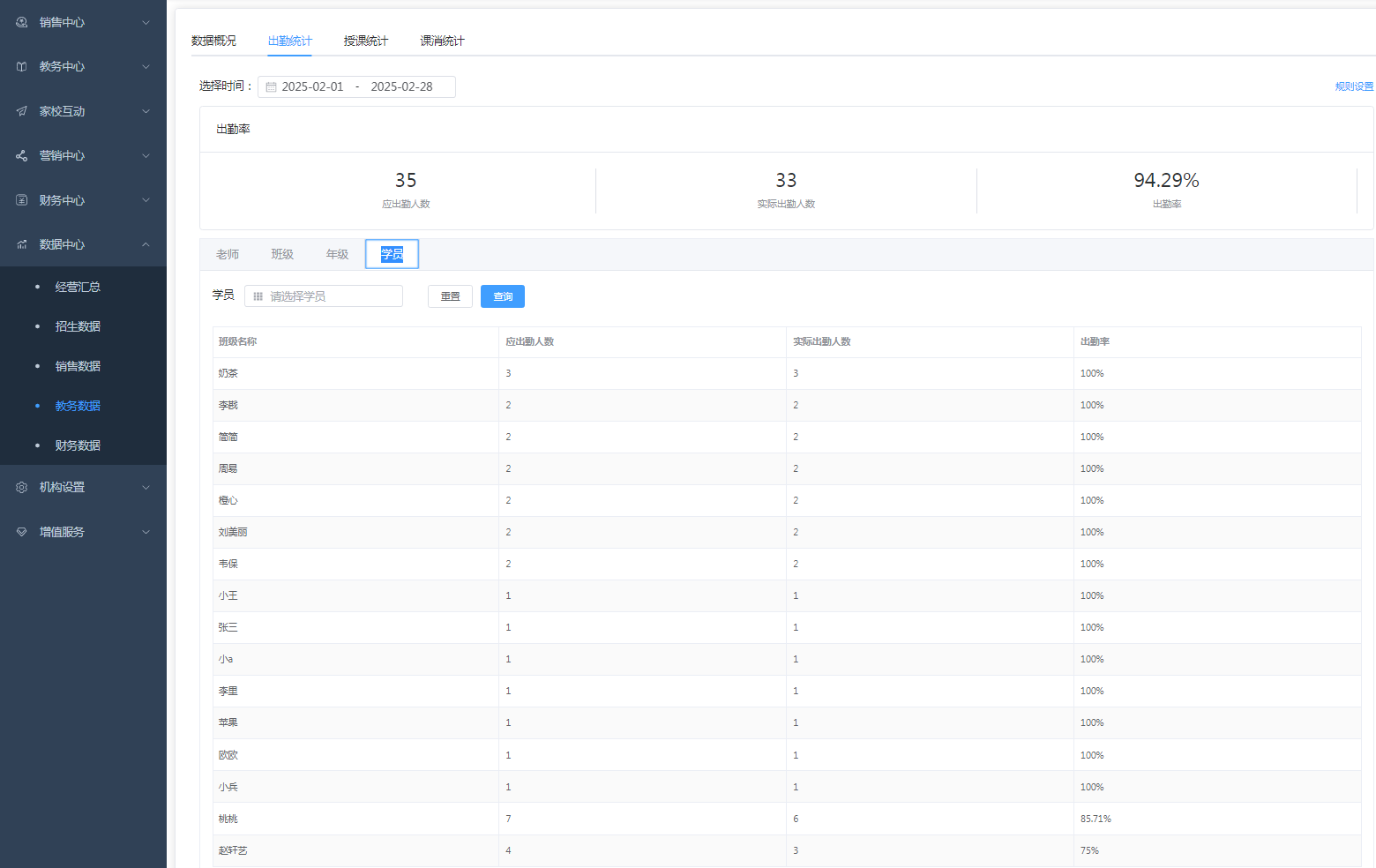The width and height of the screenshot is (1376, 868).
Task: Switch to the 数据概况 tab
Action: click(x=213, y=41)
